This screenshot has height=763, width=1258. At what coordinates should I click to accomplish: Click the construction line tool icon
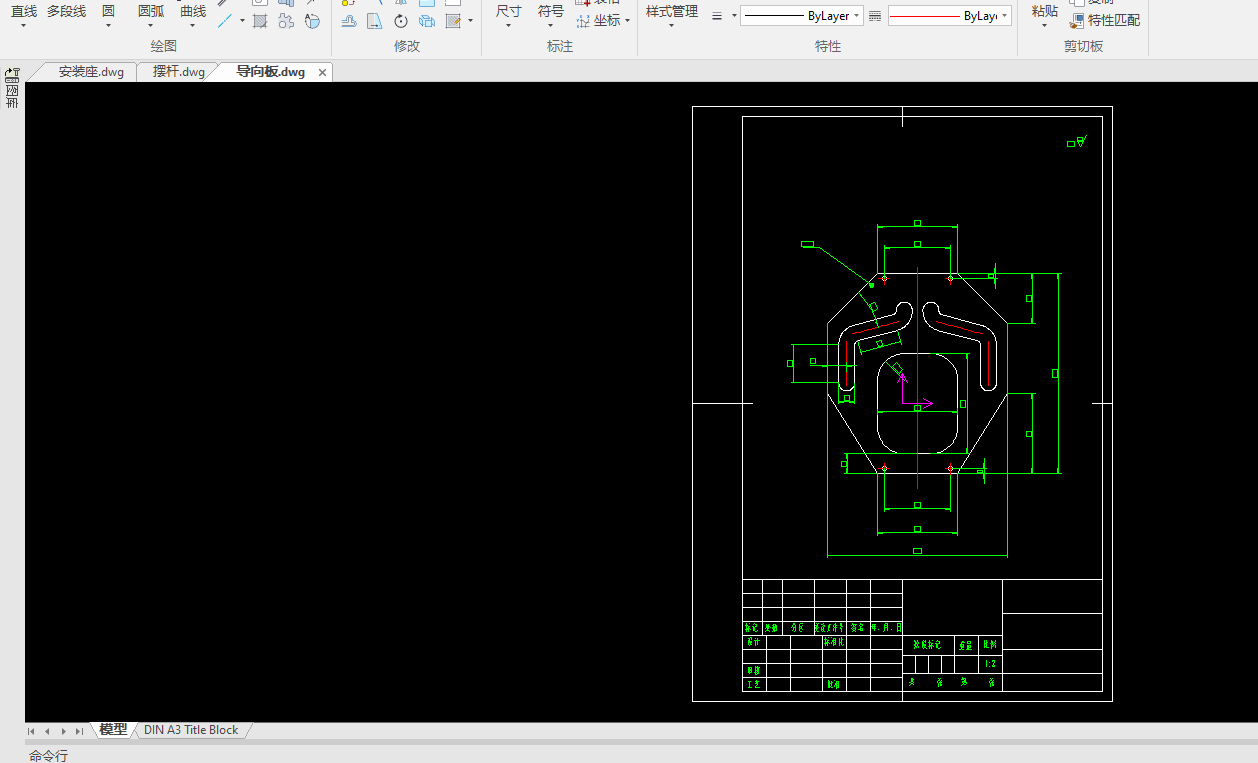226,21
